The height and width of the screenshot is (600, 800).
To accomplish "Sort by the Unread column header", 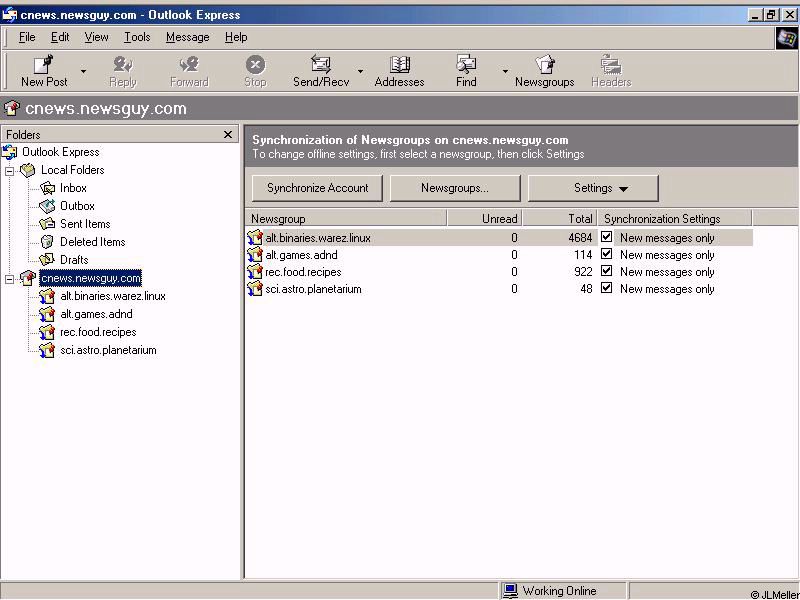I will pos(484,218).
